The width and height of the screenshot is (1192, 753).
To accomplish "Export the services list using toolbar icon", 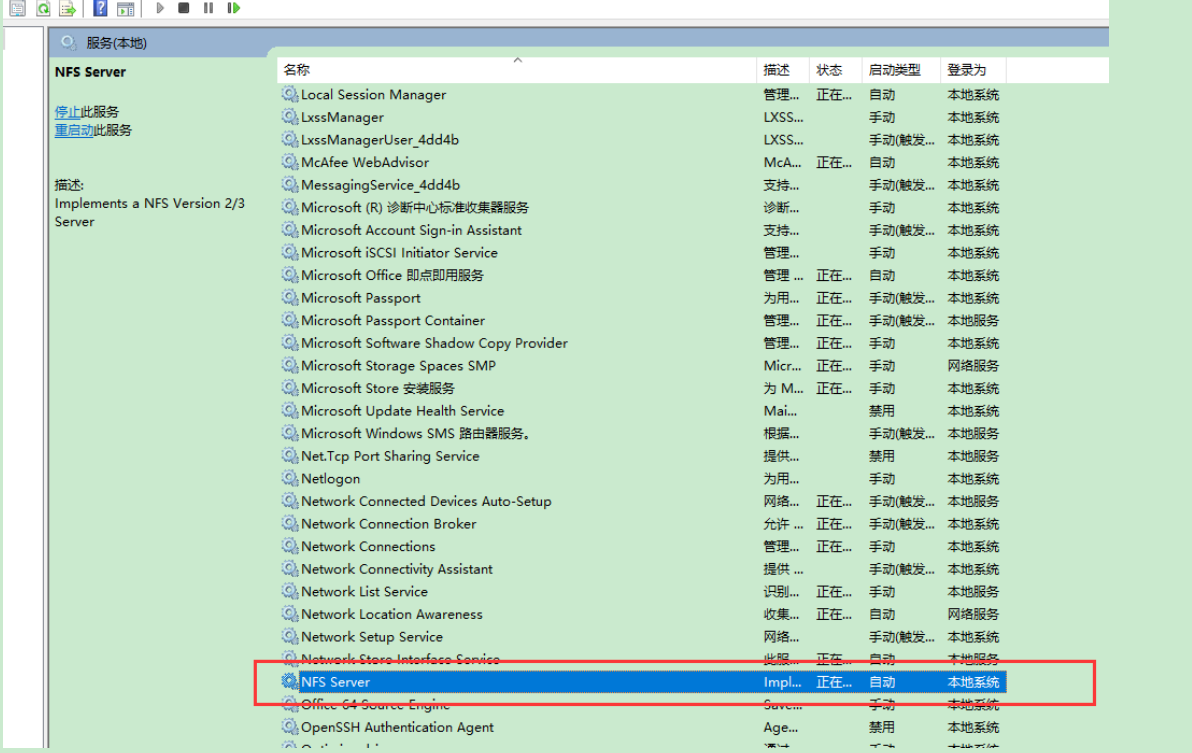I will coord(67,8).
